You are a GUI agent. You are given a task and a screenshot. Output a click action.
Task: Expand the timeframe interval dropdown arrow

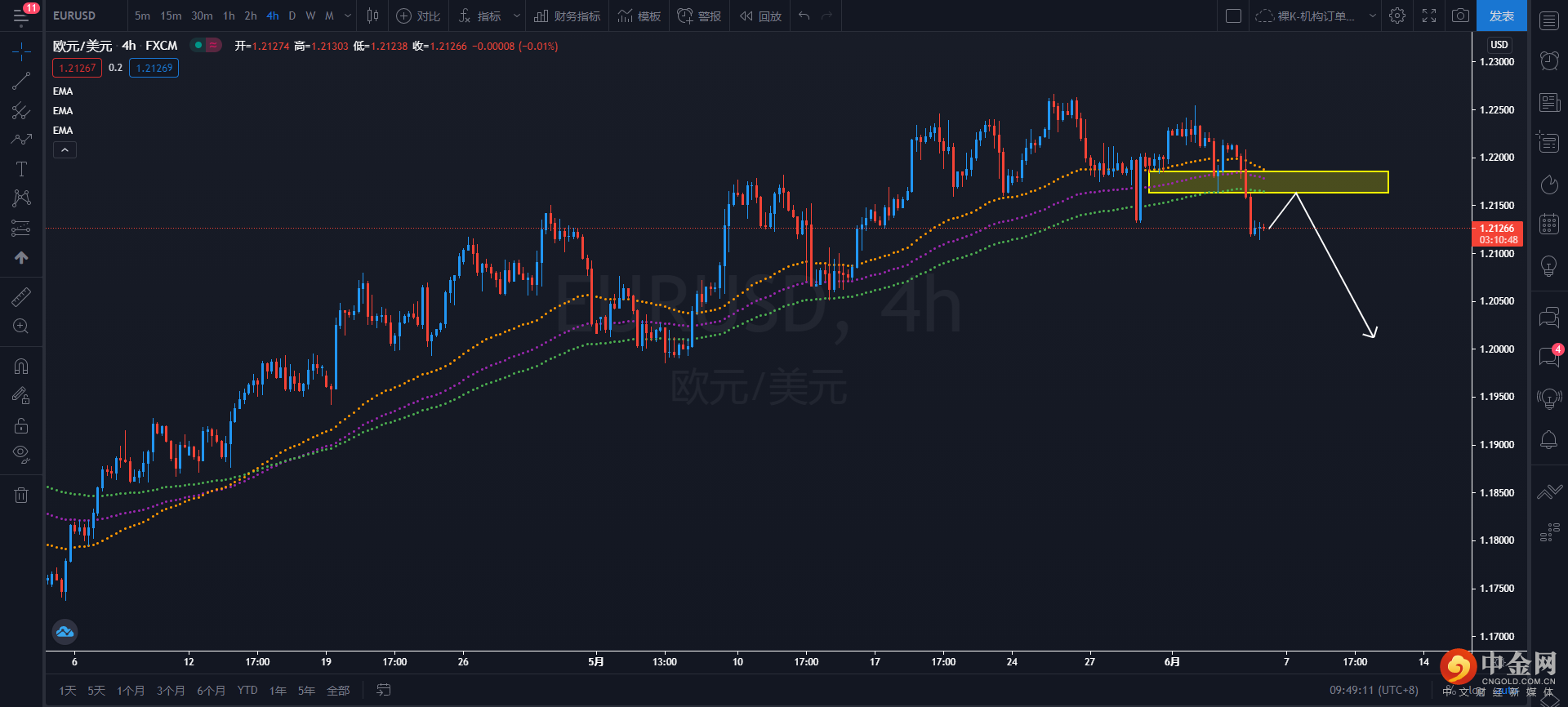(x=348, y=16)
